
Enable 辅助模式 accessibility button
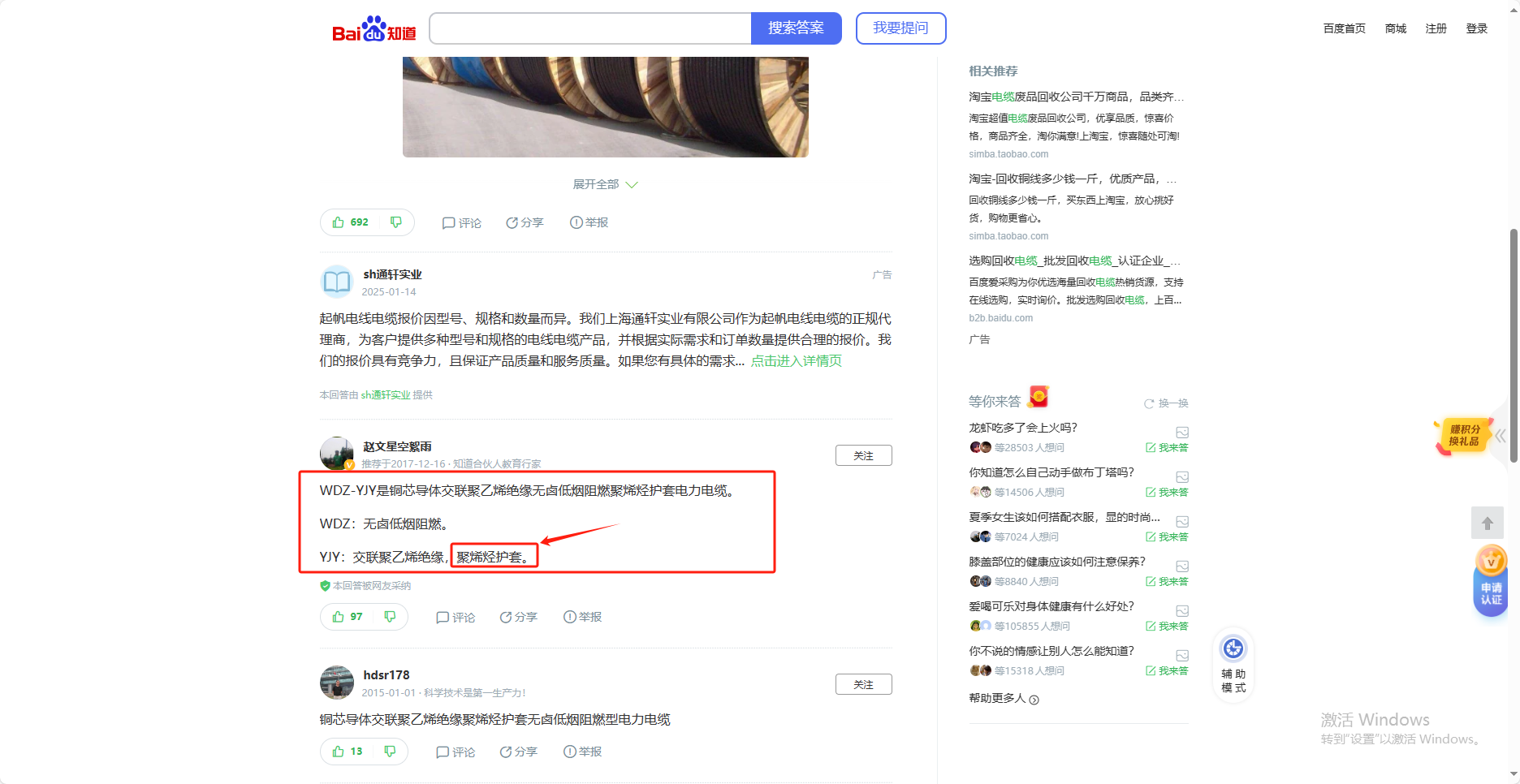coord(1233,665)
